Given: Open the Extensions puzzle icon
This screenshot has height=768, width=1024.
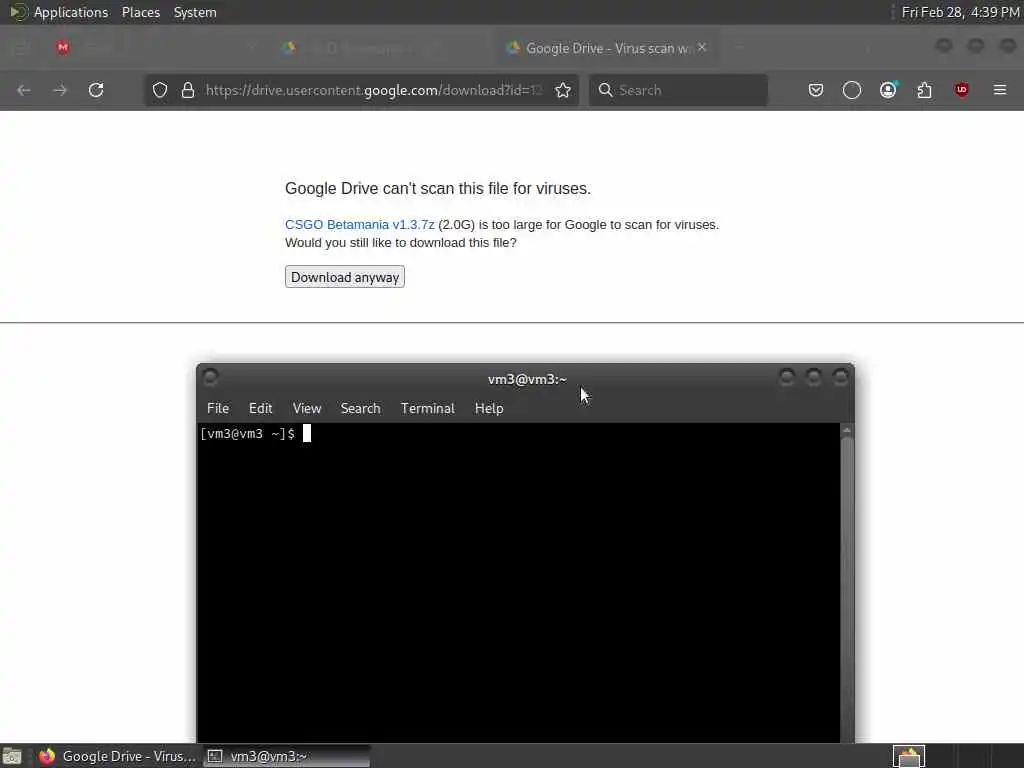Looking at the screenshot, I should coord(925,90).
